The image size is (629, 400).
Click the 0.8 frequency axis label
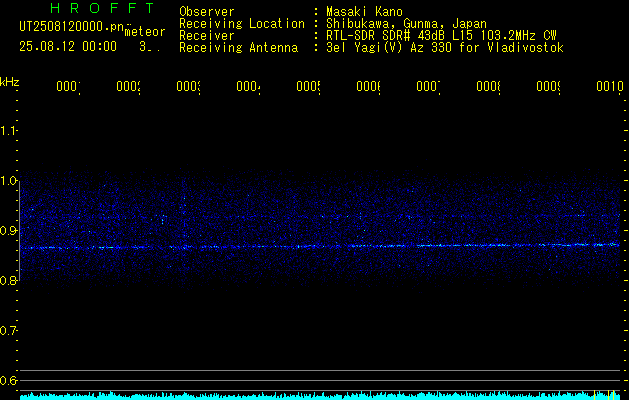click(x=8, y=280)
